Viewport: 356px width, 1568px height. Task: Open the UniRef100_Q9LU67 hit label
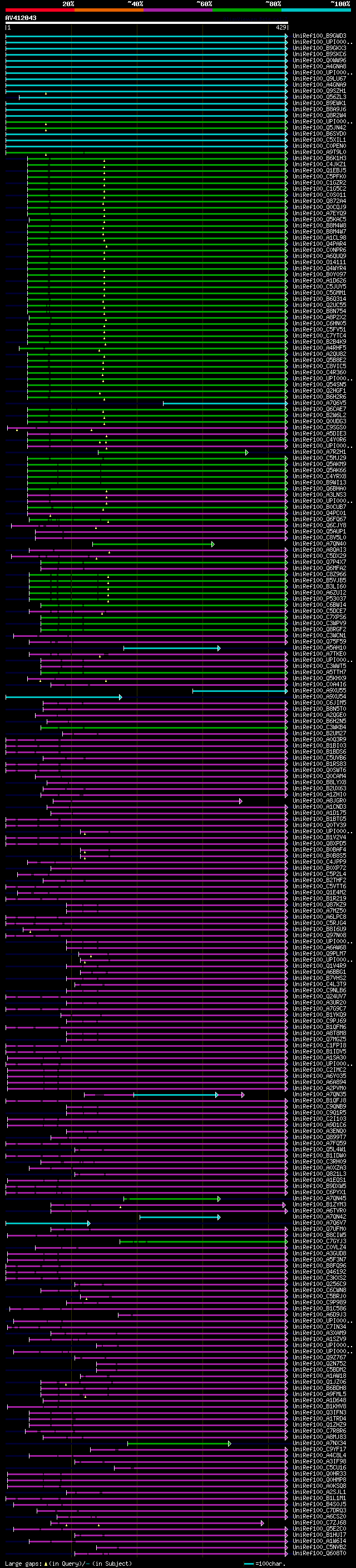point(319,78)
